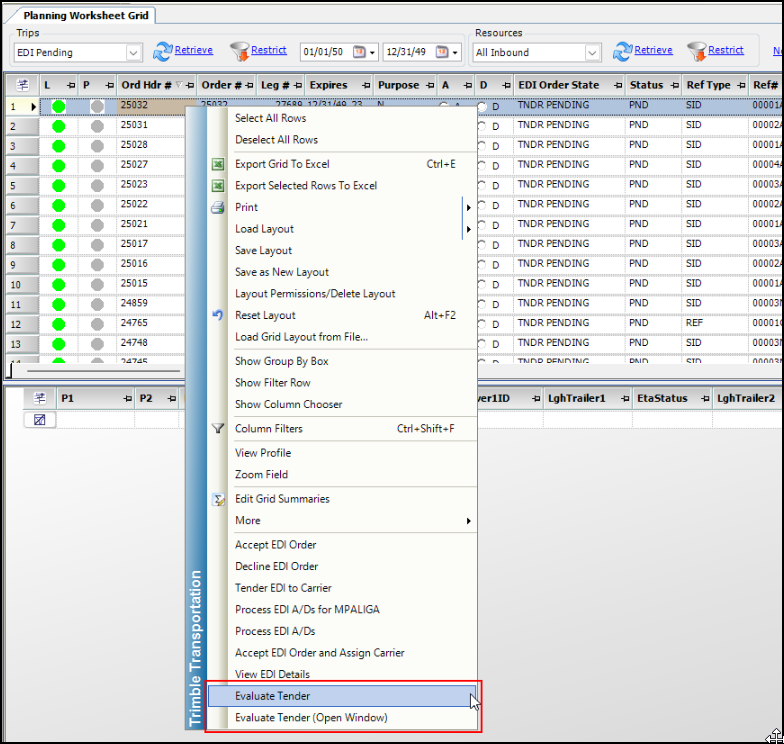The width and height of the screenshot is (784, 744).
Task: Click the Export Grid To Excel icon
Action: coord(218,164)
